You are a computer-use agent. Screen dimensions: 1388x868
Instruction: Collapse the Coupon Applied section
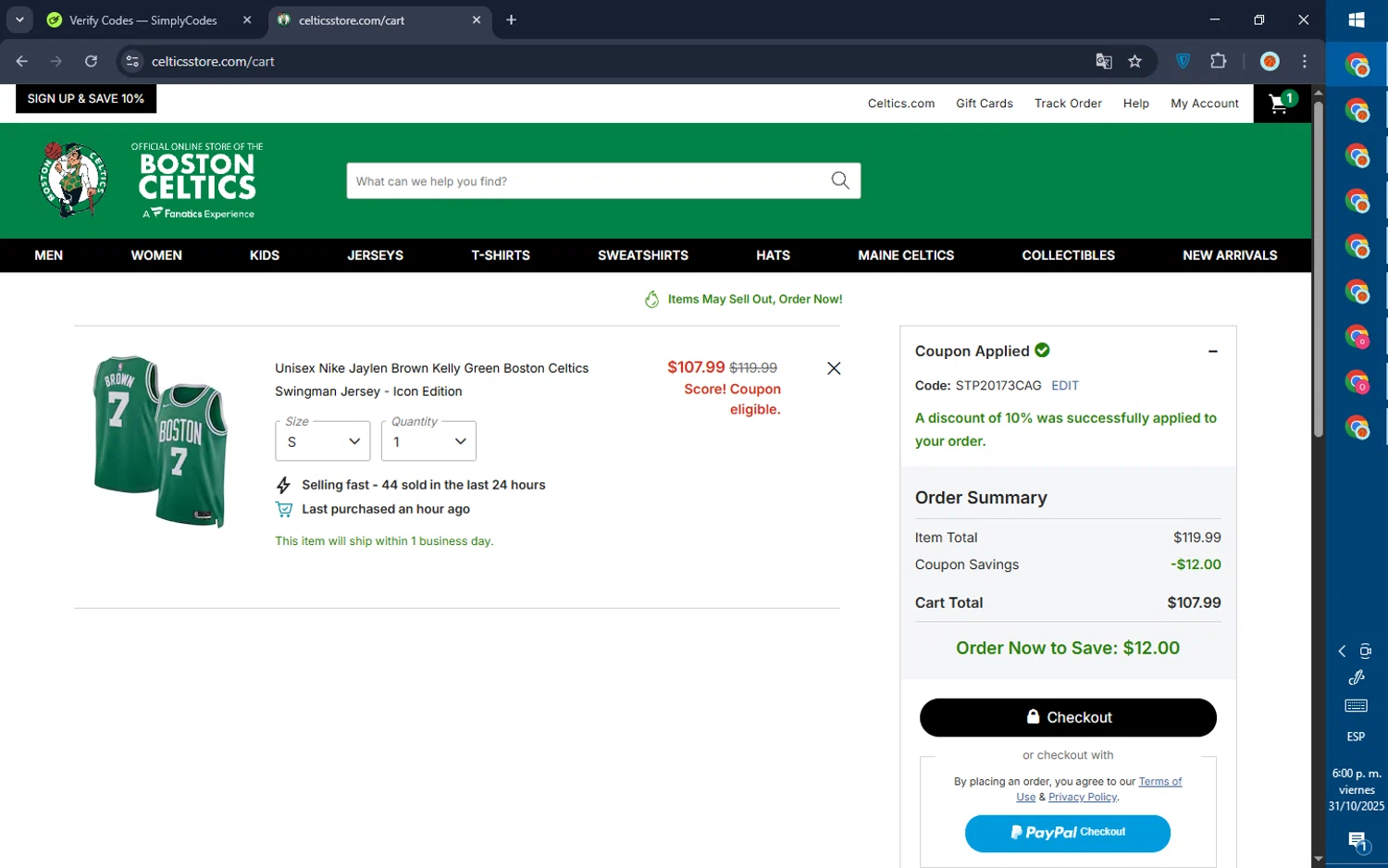click(x=1212, y=352)
